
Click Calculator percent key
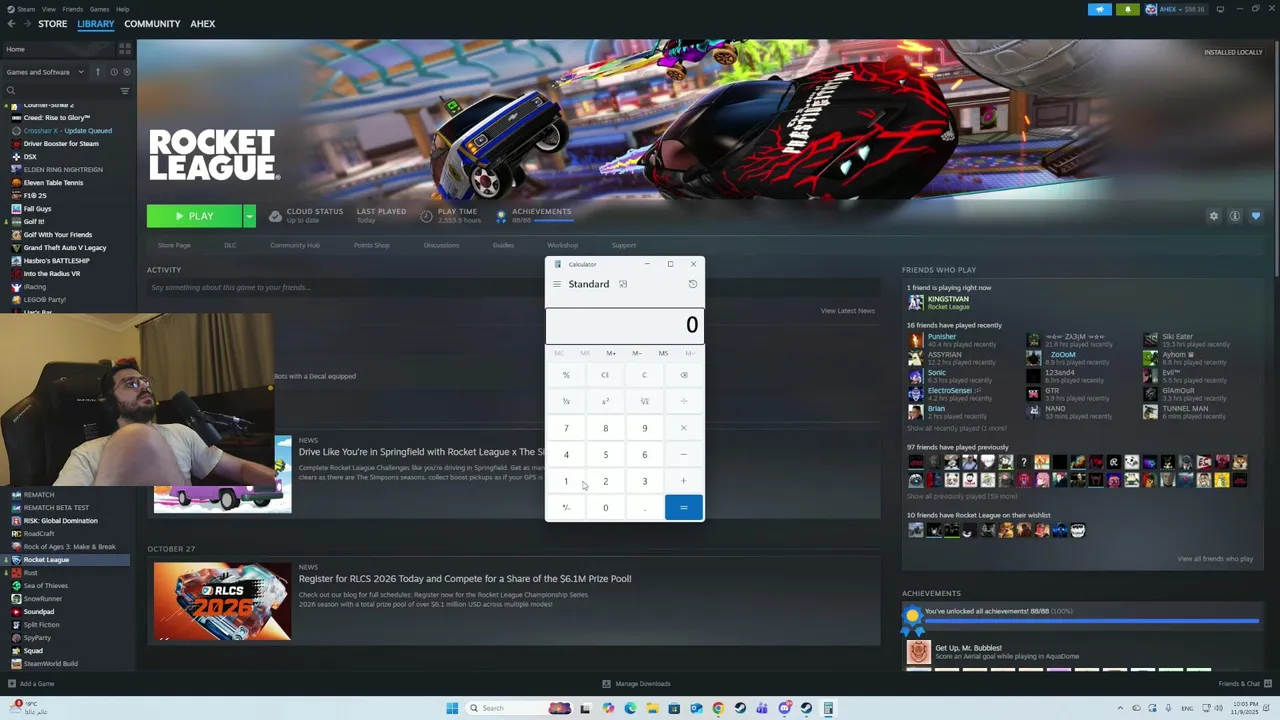(x=566, y=375)
